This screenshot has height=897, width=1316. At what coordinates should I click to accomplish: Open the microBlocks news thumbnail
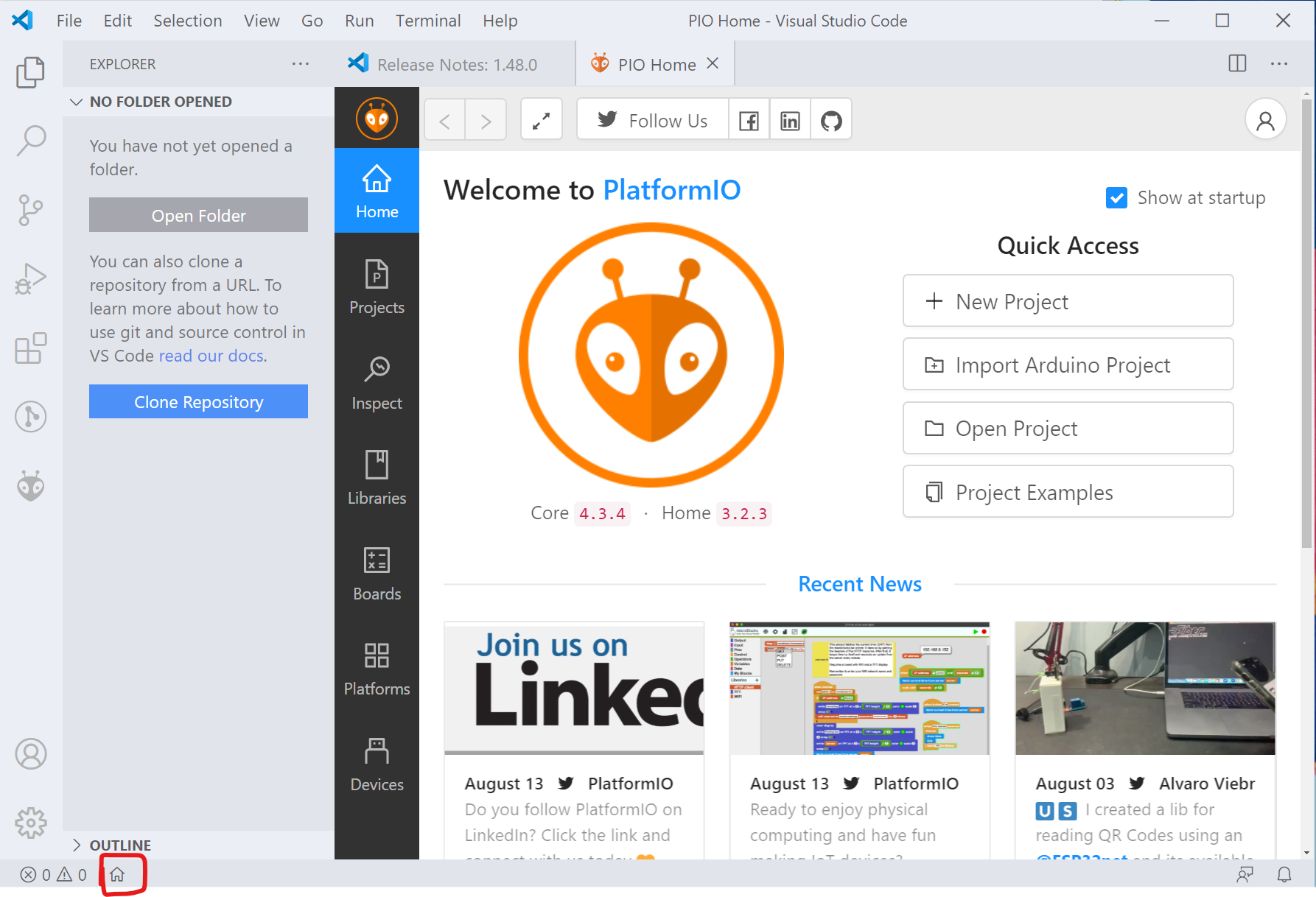(x=859, y=689)
